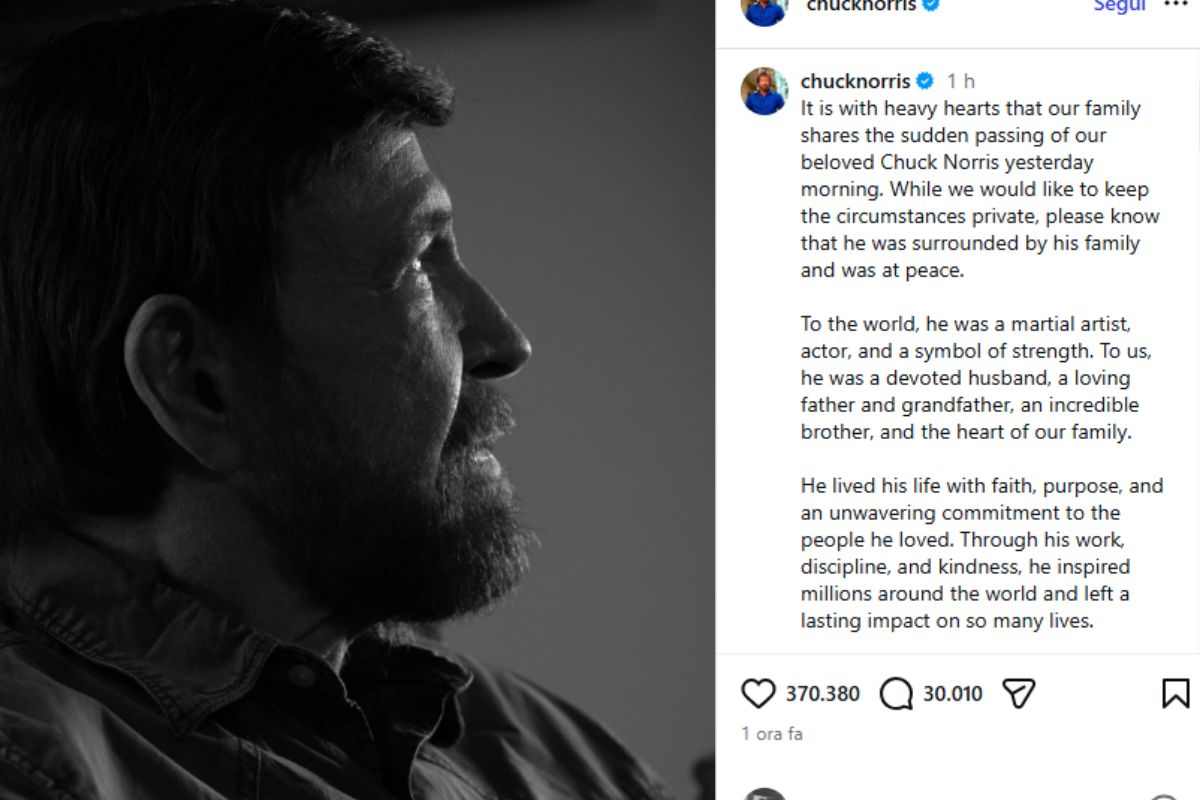Click the partially visible icon at bottom right
1200x800 pixels.
click(x=1162, y=797)
